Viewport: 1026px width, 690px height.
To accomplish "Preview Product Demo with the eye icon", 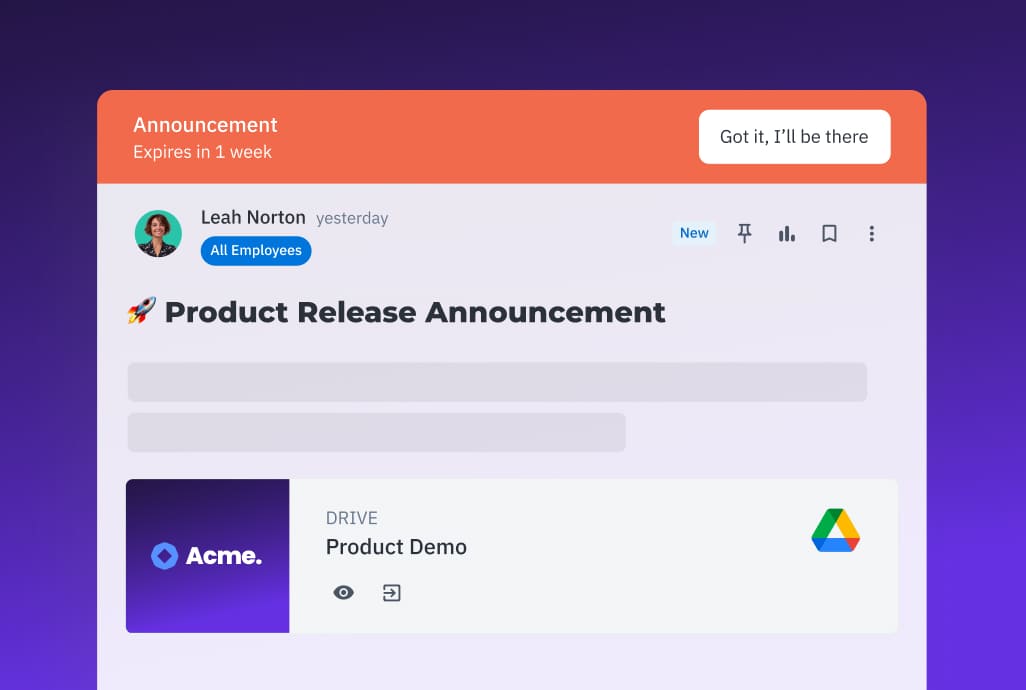I will 343,593.
